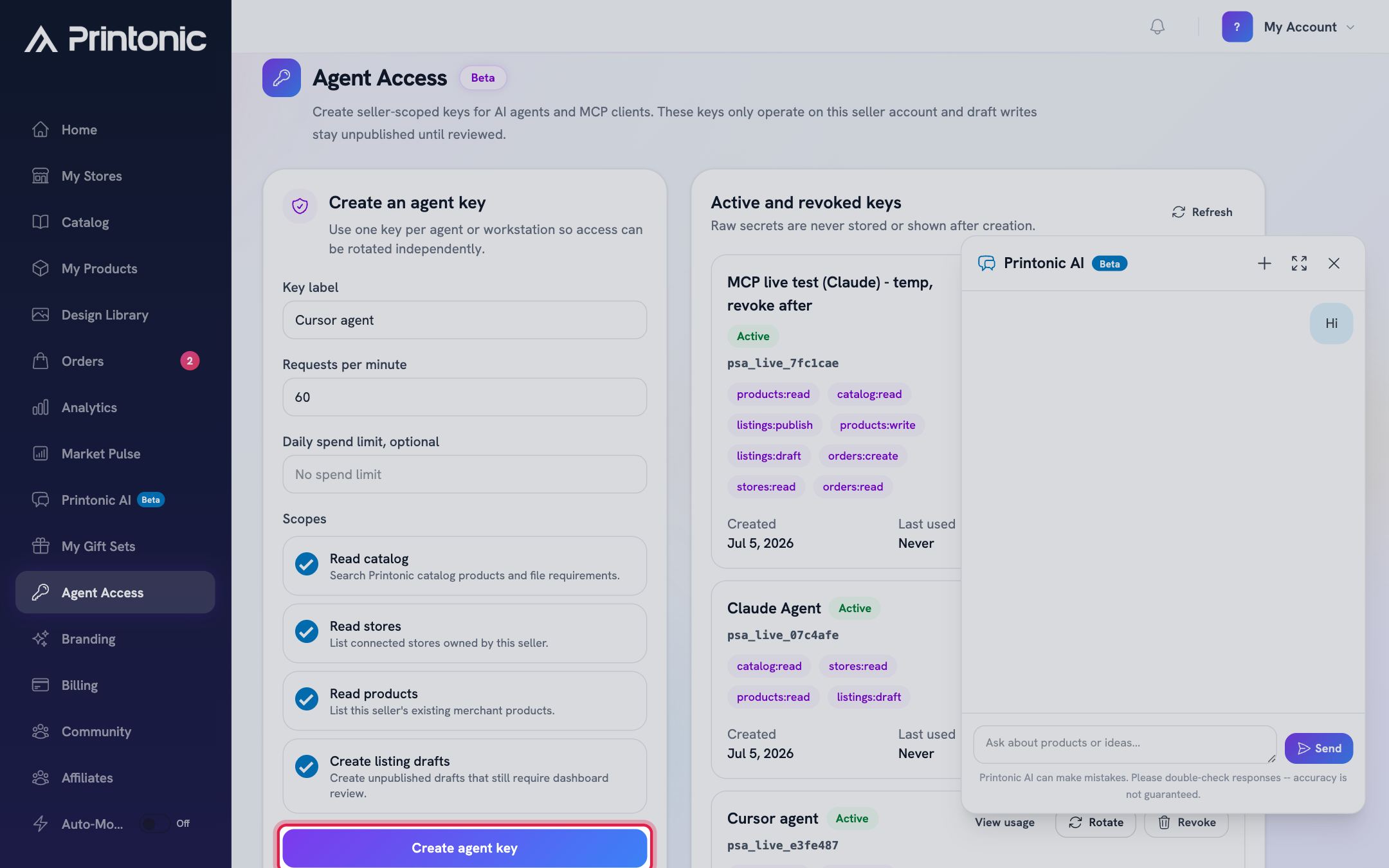Start a new Printonic AI chat
This screenshot has width=1389, height=868.
[1264, 264]
